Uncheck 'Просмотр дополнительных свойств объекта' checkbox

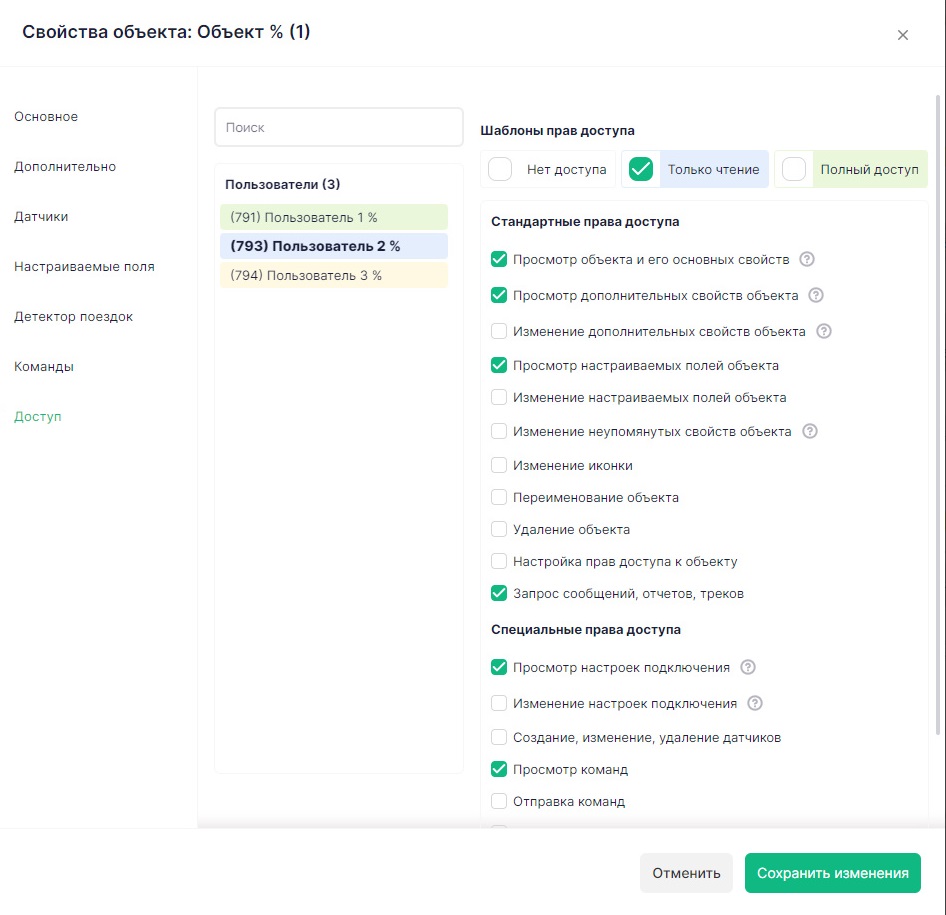coord(499,295)
